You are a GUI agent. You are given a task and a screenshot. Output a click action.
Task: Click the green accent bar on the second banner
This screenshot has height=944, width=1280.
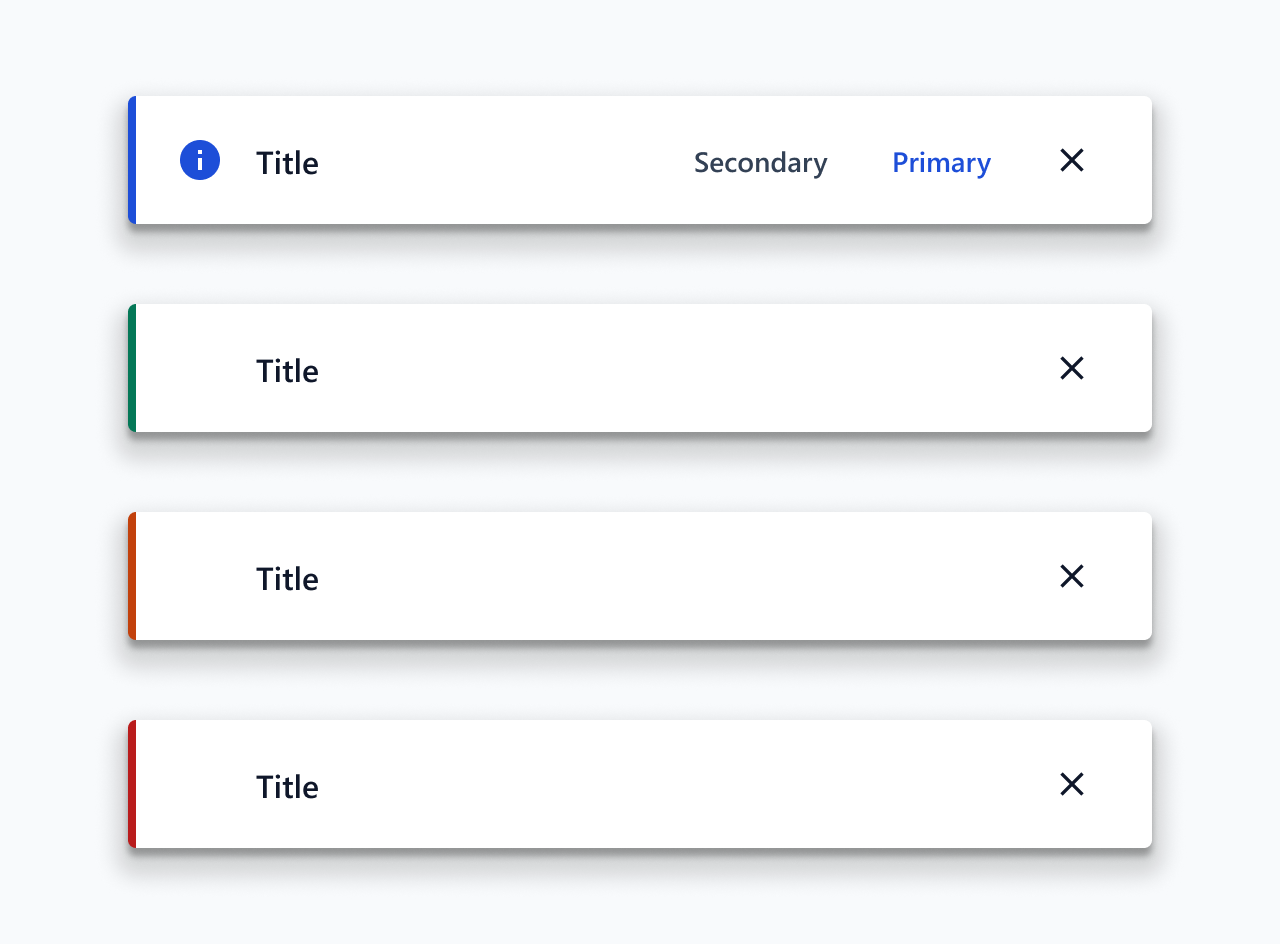click(132, 368)
